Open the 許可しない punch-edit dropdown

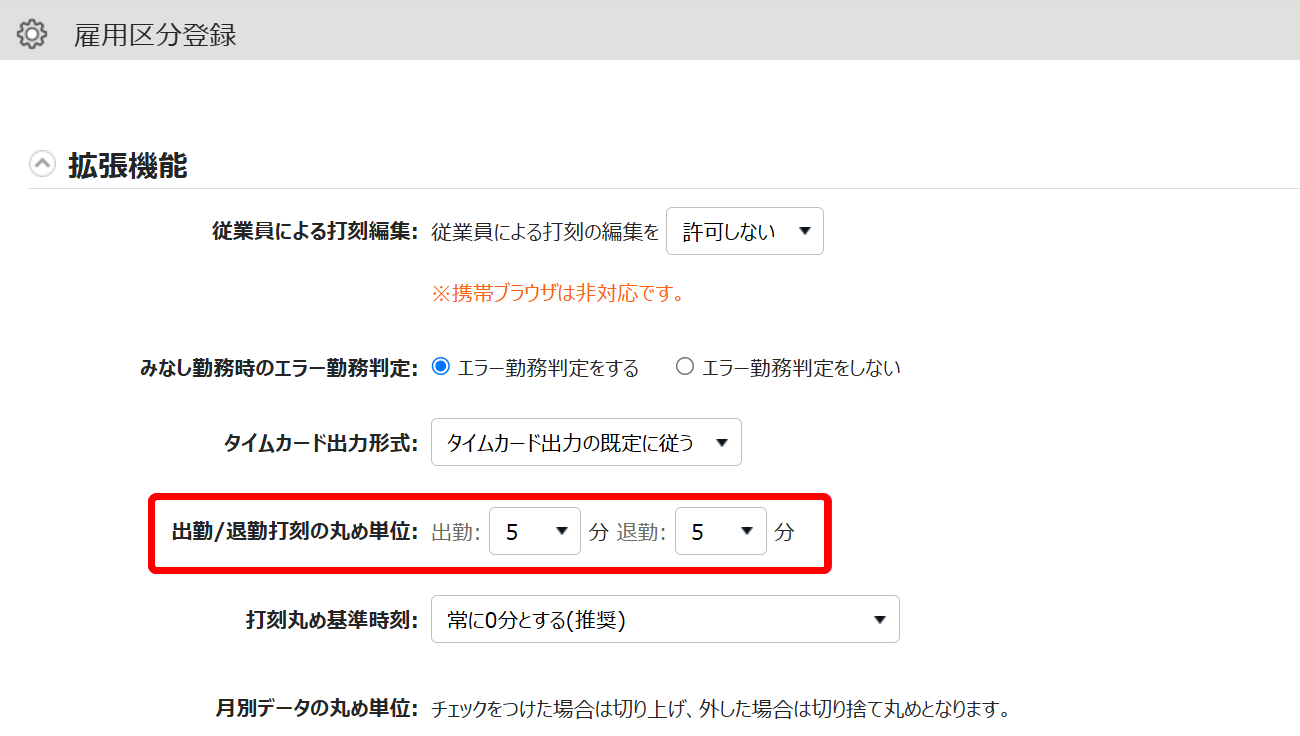click(744, 231)
